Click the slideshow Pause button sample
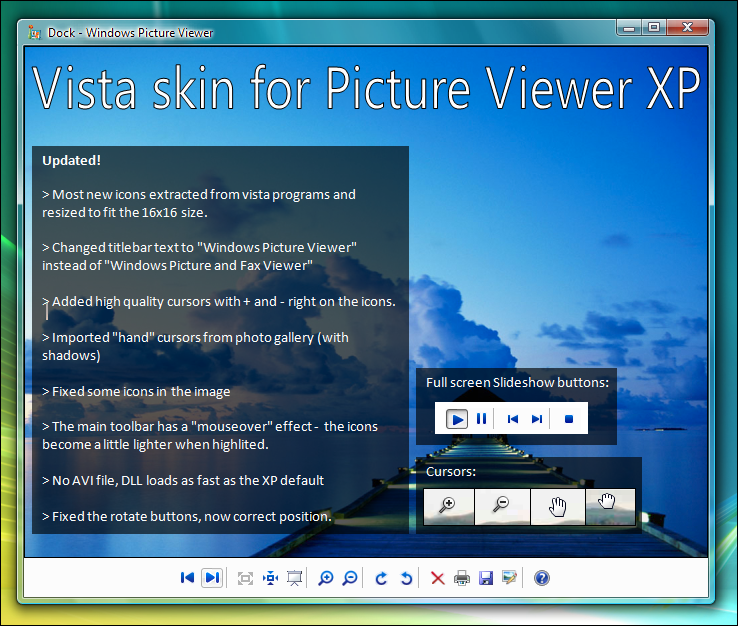 (x=481, y=418)
